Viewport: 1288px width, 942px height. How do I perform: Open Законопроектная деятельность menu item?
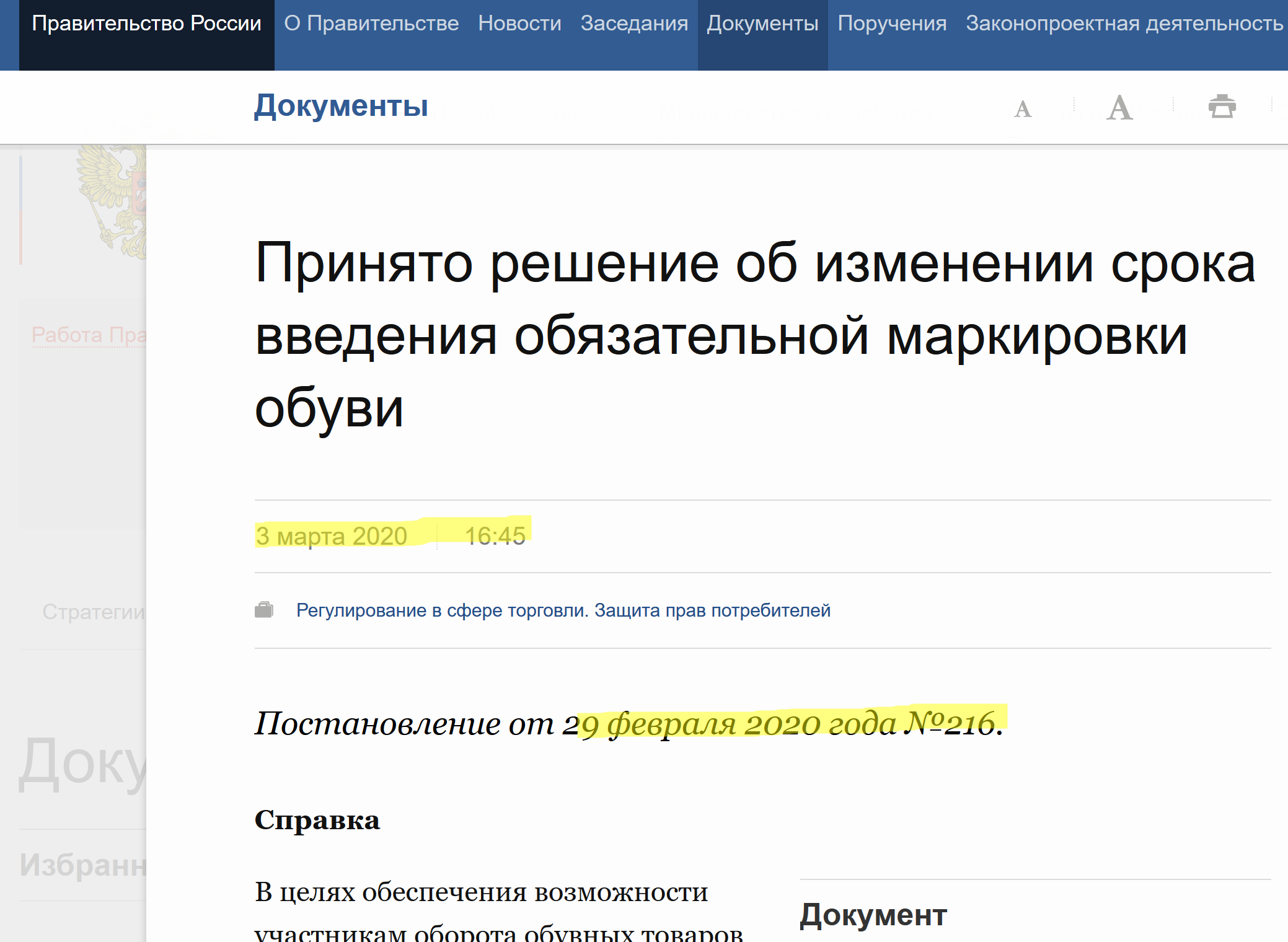point(1124,24)
